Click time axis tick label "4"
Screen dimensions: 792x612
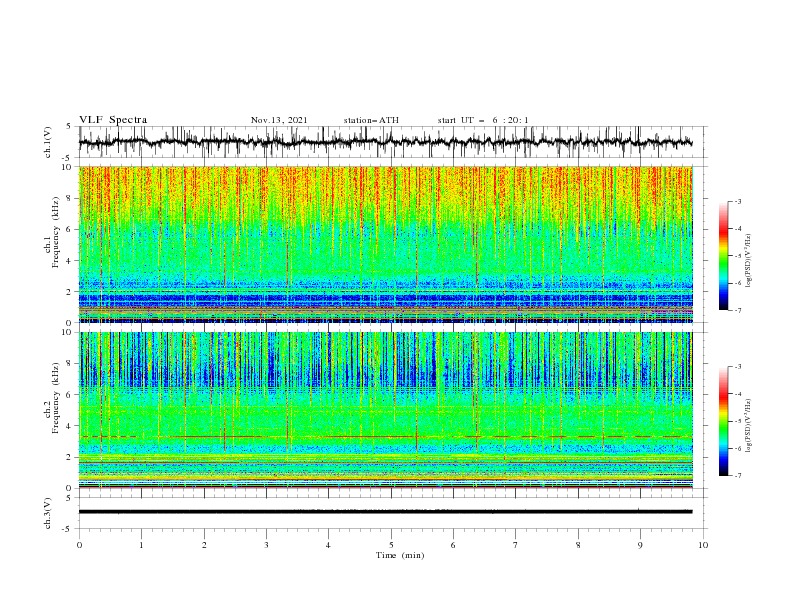(328, 545)
